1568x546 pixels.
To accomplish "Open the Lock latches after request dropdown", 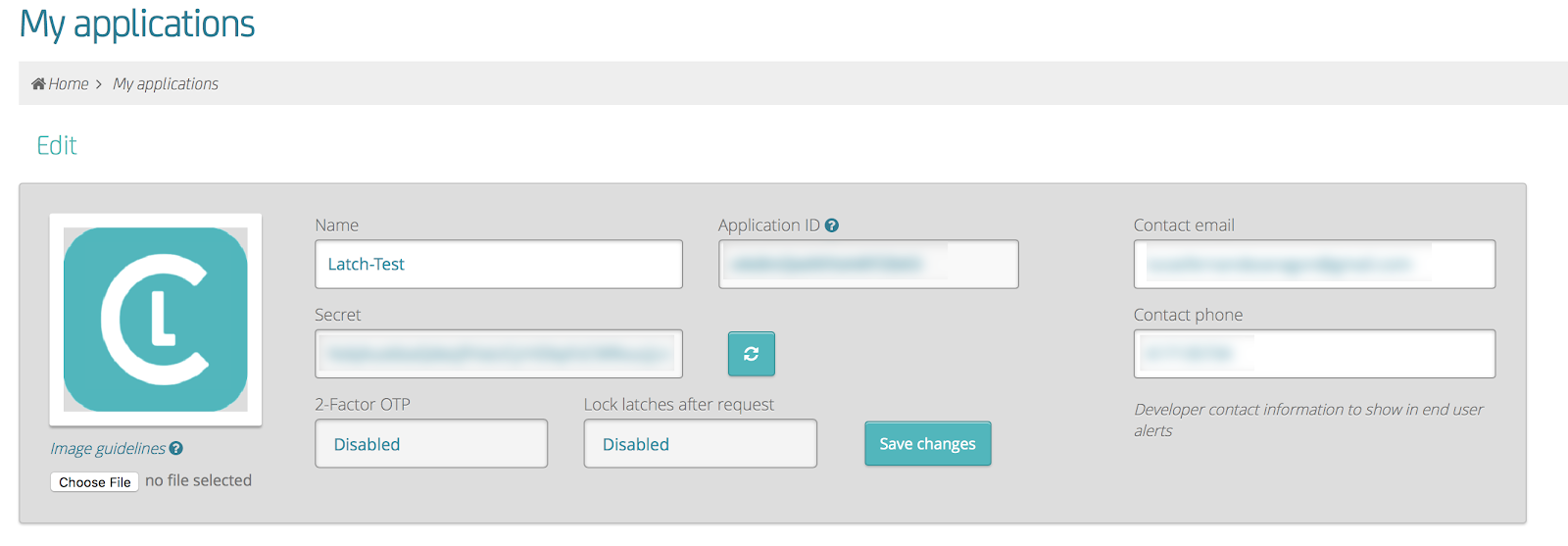I will tap(700, 444).
